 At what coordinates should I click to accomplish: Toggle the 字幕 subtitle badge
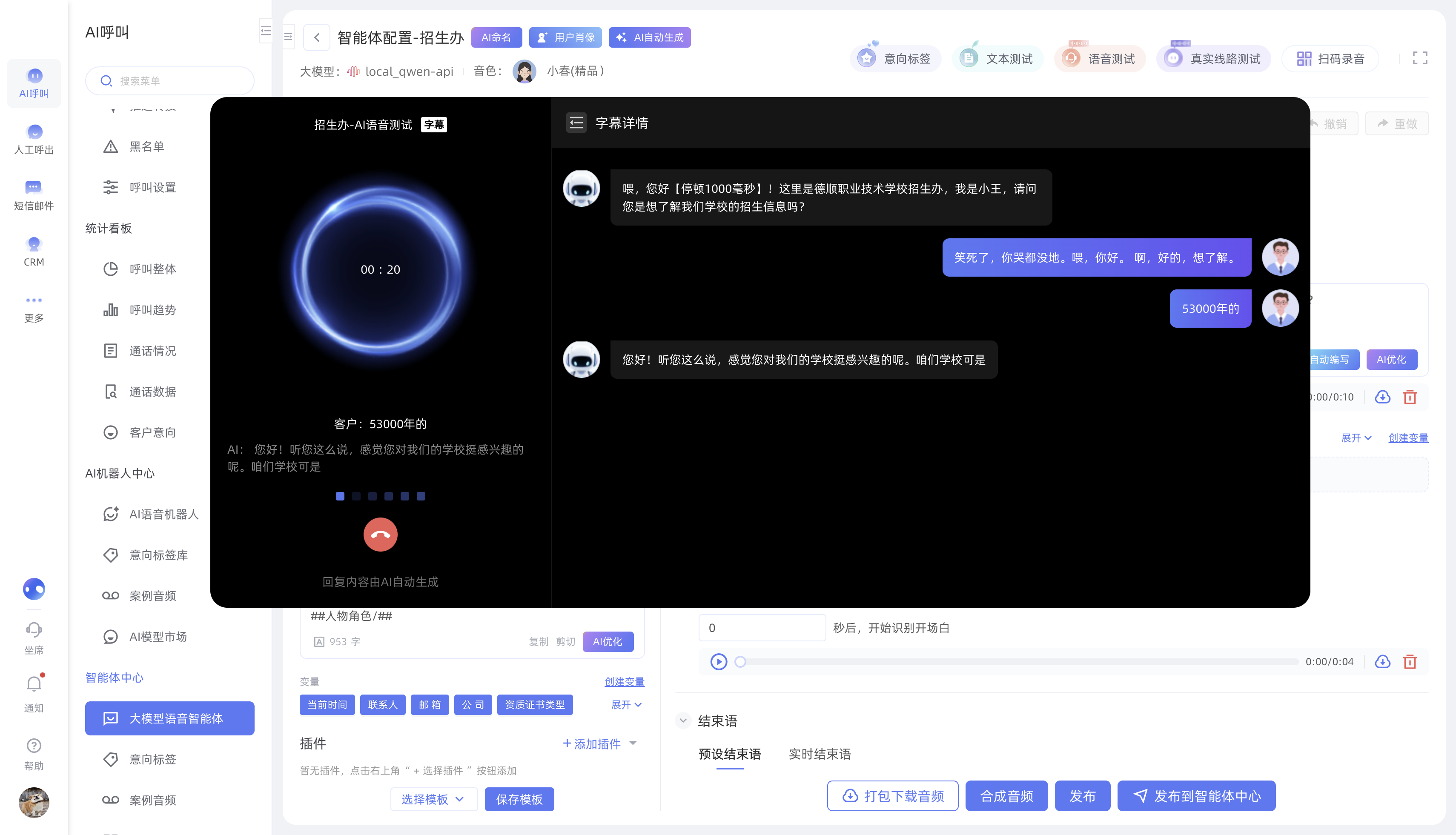click(434, 124)
